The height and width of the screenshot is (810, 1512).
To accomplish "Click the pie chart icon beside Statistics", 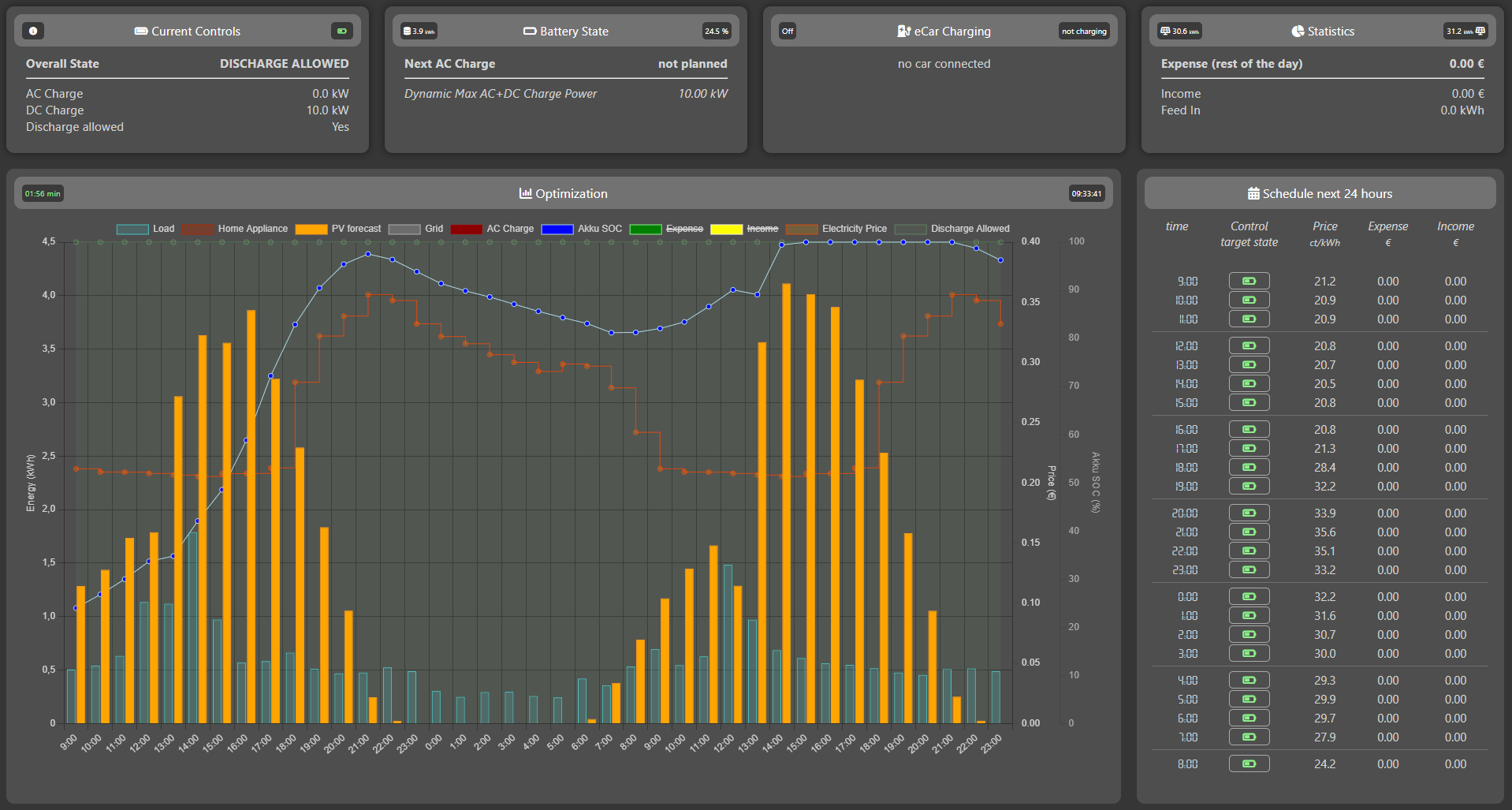I will point(1298,32).
